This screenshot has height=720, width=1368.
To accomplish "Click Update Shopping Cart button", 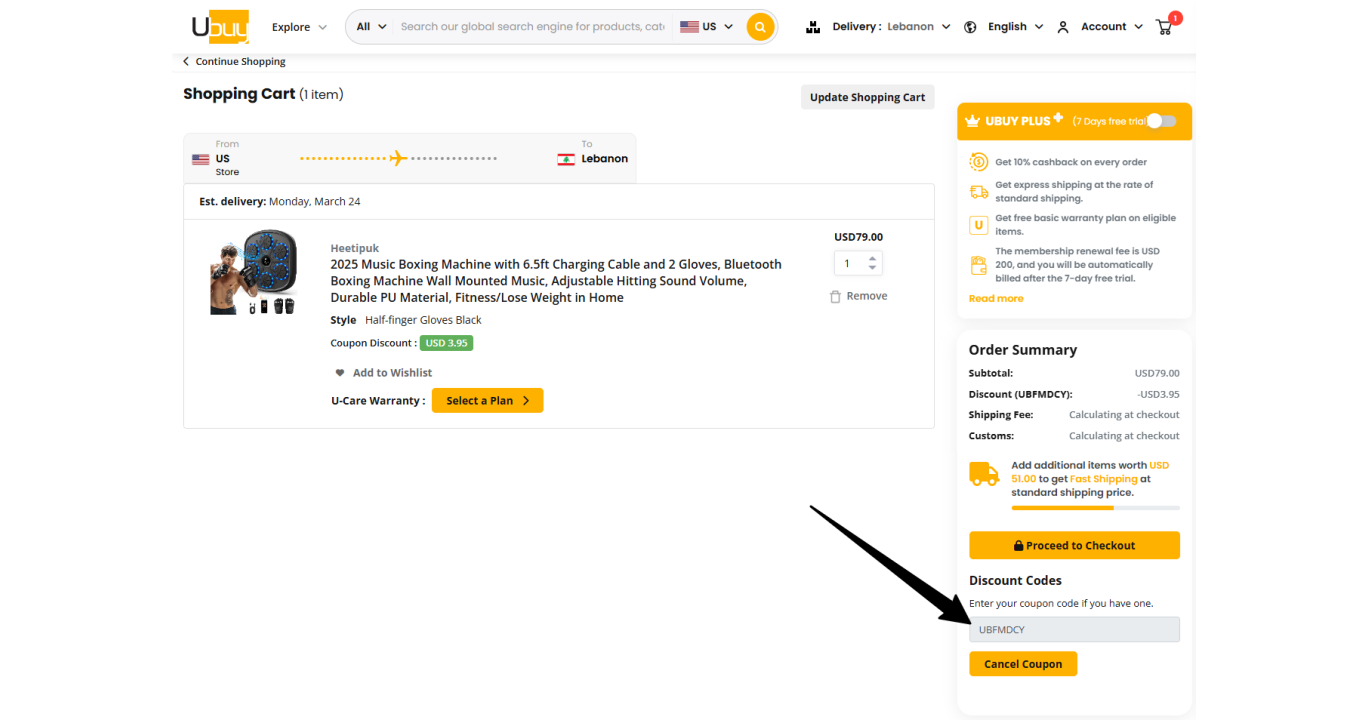I will click(867, 97).
